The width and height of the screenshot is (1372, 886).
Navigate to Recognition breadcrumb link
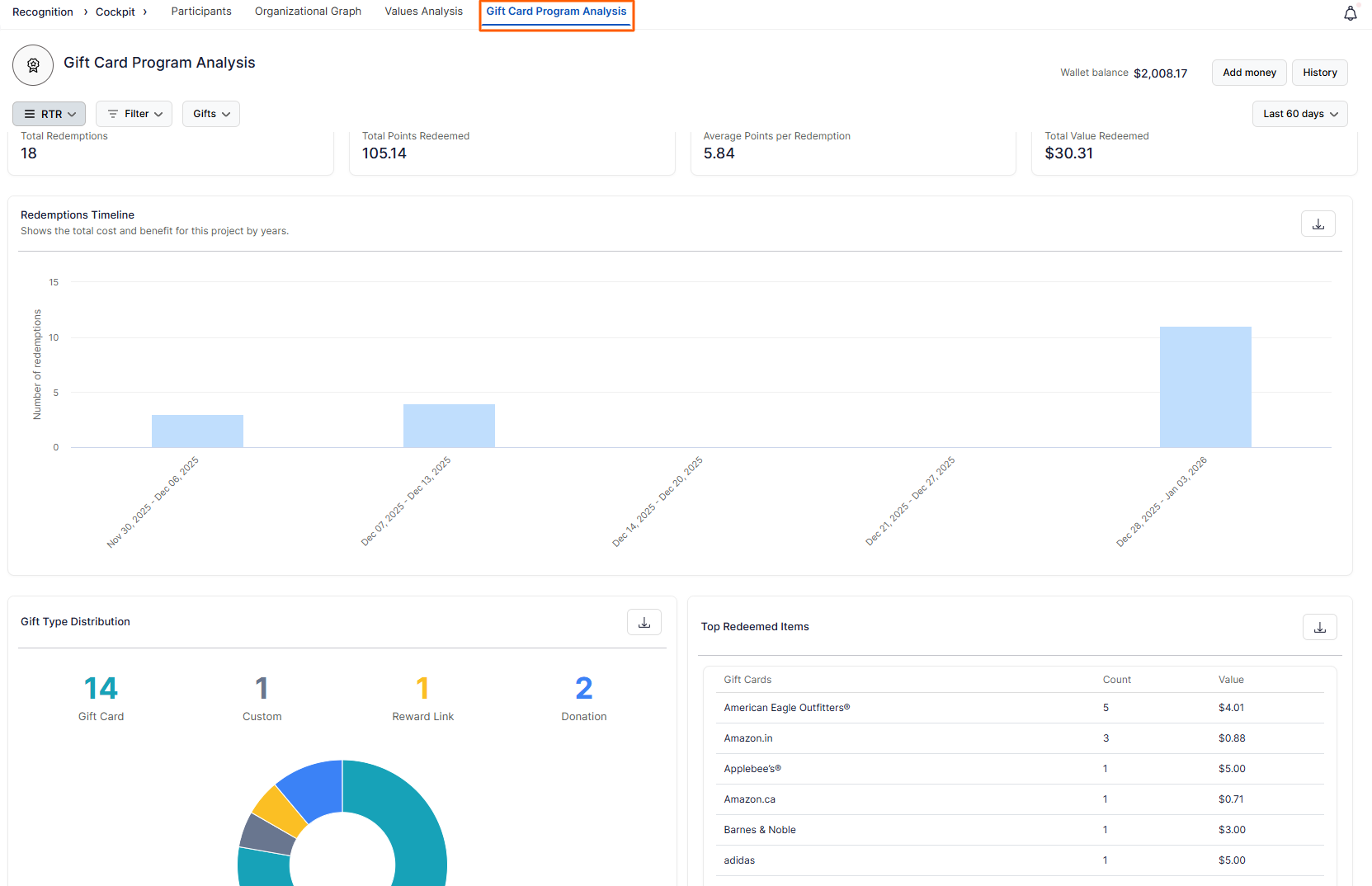43,12
